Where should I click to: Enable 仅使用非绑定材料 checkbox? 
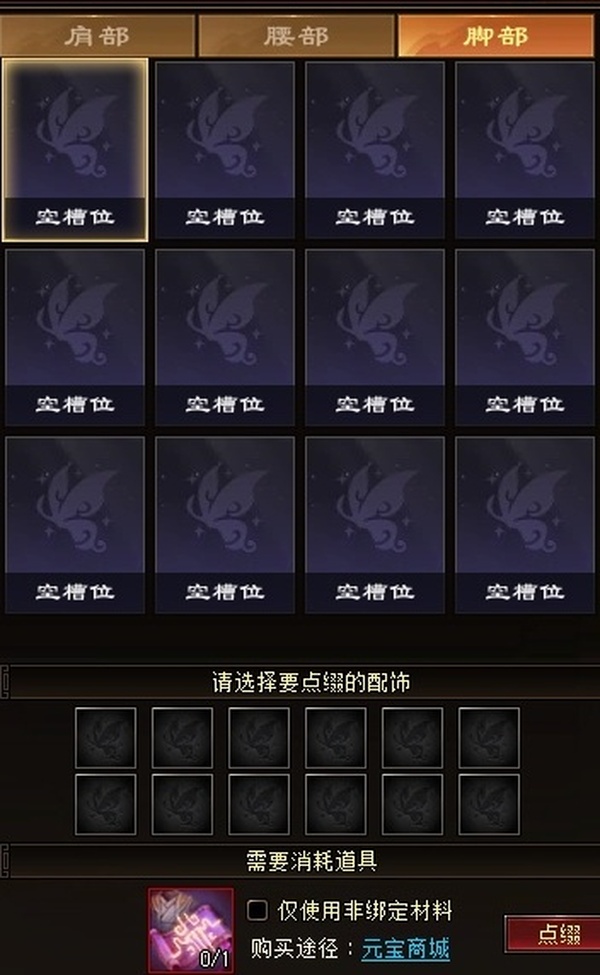(x=257, y=910)
